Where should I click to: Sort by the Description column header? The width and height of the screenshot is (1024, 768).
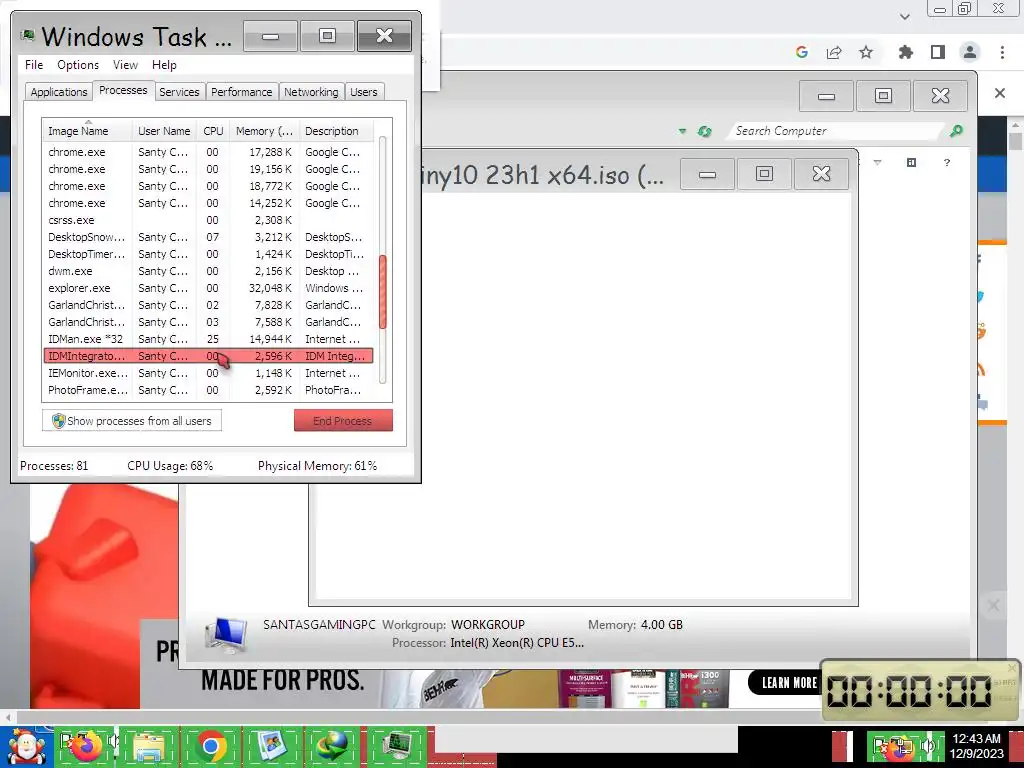pos(336,131)
